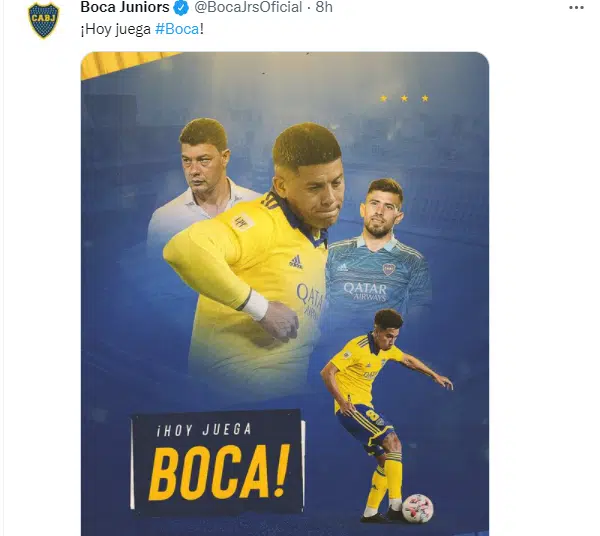
Task: Click the yellow BOCA! banner text in image
Action: point(219,472)
